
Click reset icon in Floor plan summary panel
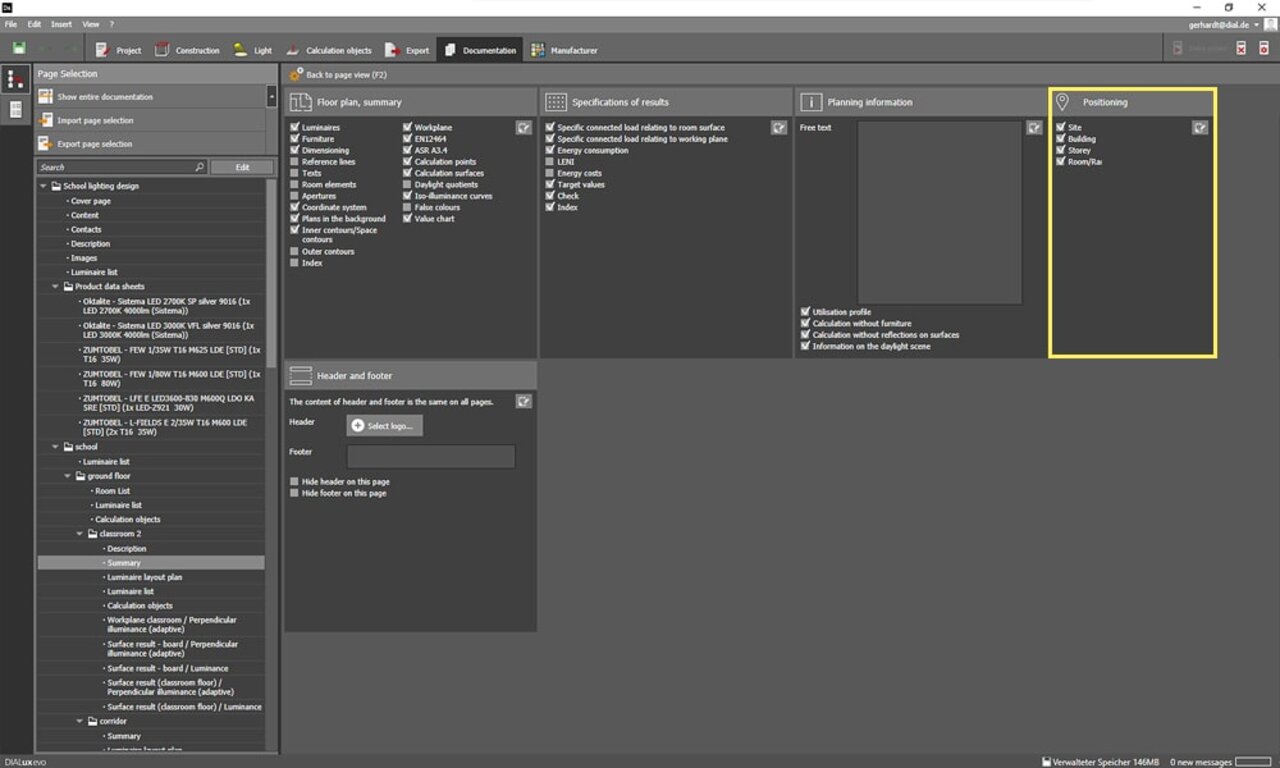pyautogui.click(x=524, y=128)
